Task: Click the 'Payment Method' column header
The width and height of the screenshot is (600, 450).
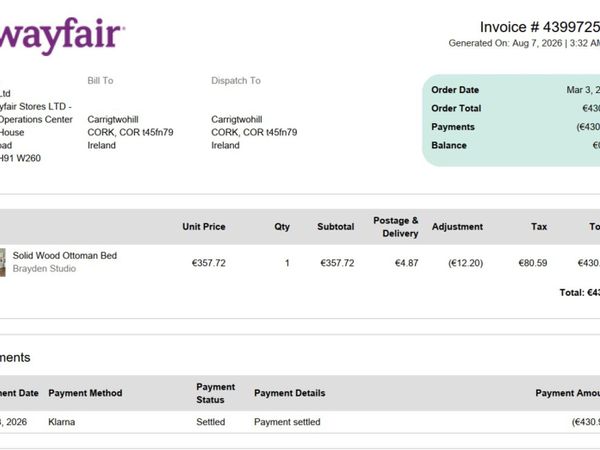Action: (x=85, y=393)
